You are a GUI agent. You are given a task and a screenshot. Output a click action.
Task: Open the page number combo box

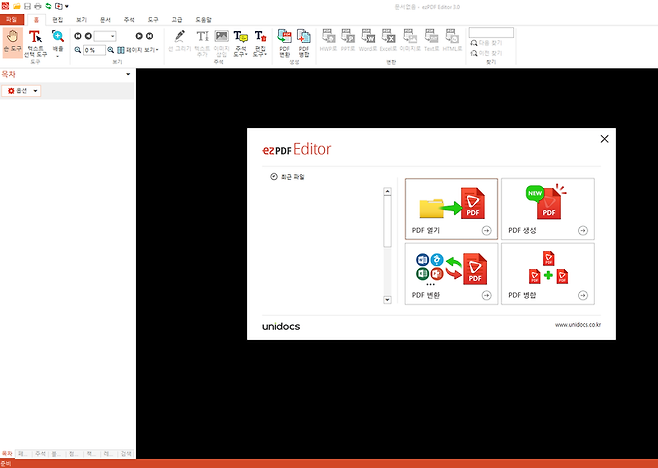(105, 36)
